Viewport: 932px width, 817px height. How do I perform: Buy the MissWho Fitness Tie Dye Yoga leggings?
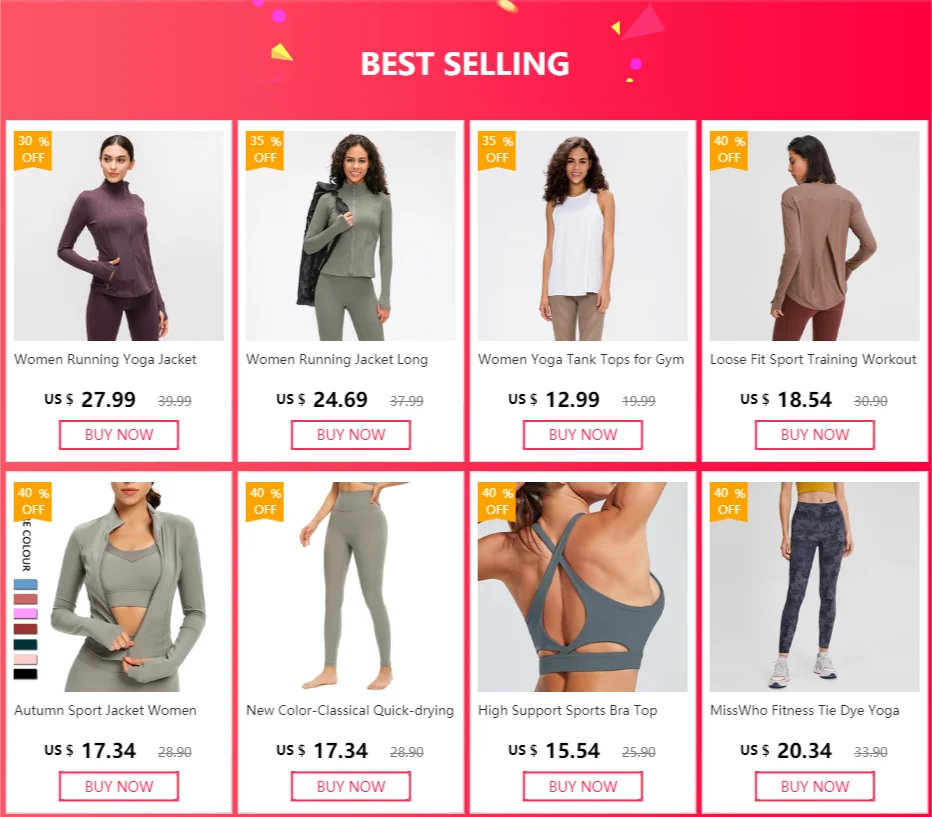pyautogui.click(x=814, y=786)
